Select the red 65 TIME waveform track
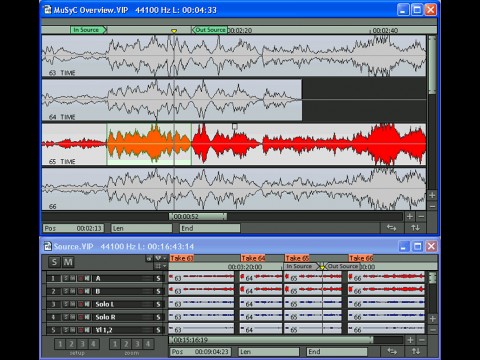The image size is (480, 360). [x=234, y=144]
